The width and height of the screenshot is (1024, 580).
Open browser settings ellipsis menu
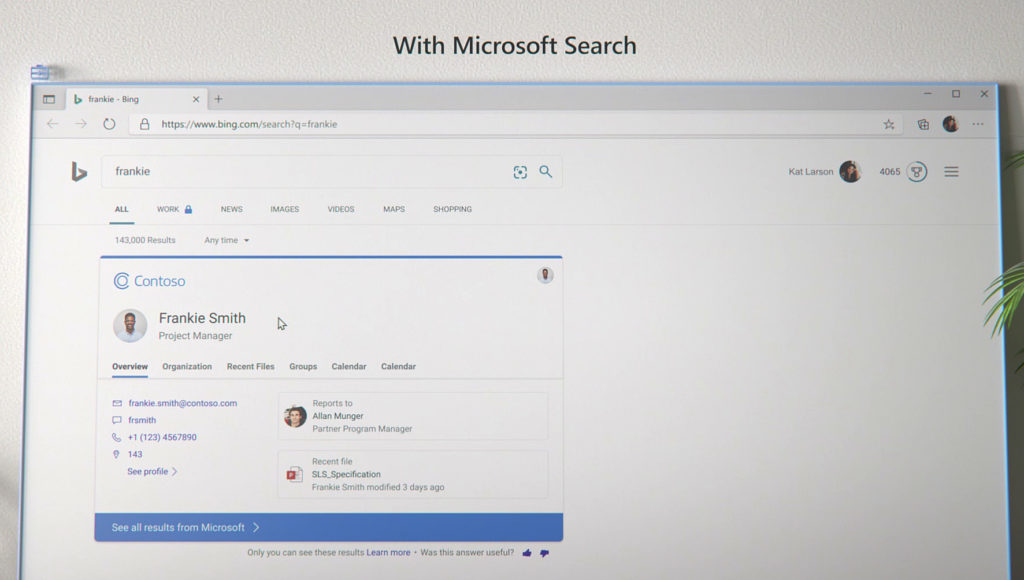coord(978,124)
